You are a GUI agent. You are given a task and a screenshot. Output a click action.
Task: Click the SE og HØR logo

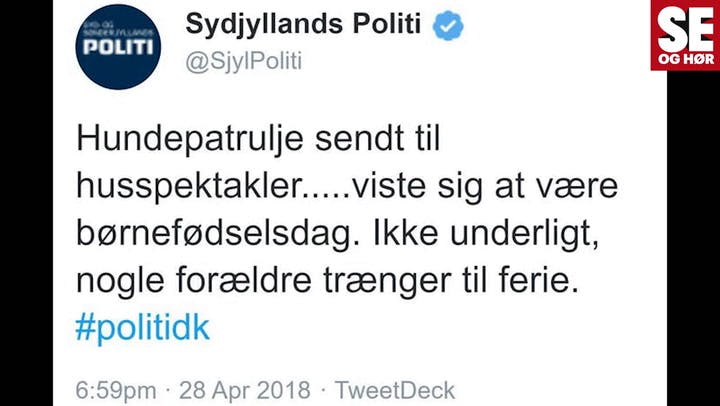[683, 34]
